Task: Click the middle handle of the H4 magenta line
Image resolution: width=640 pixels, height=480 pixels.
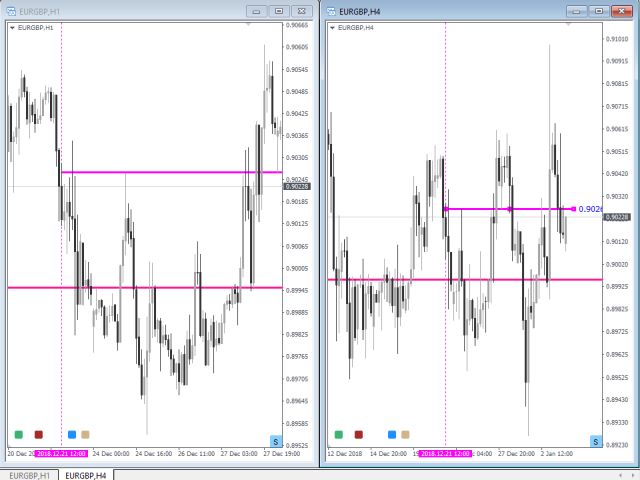Action: coord(509,209)
